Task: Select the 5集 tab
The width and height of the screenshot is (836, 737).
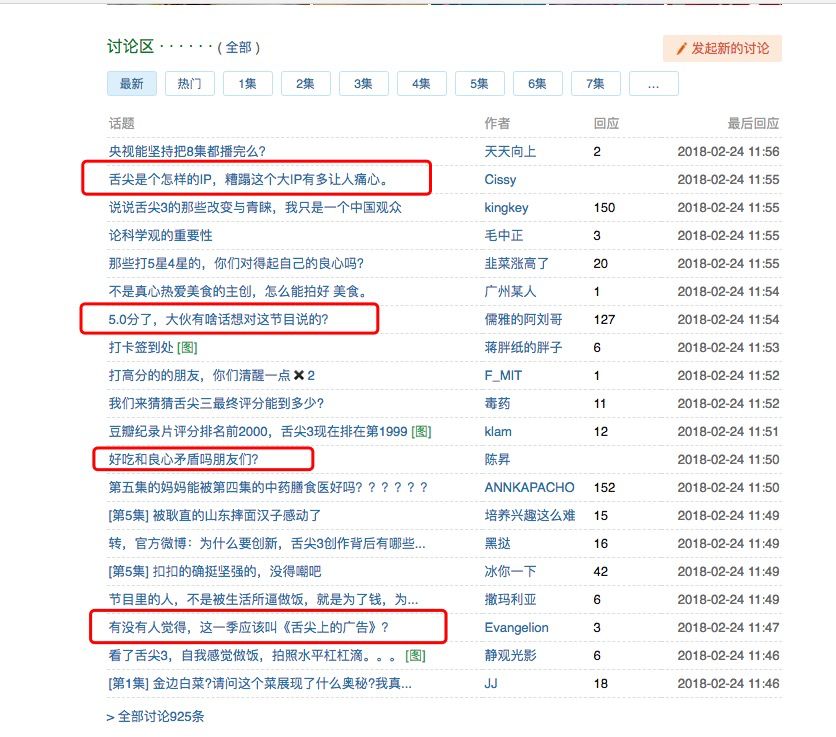Action: [x=480, y=84]
